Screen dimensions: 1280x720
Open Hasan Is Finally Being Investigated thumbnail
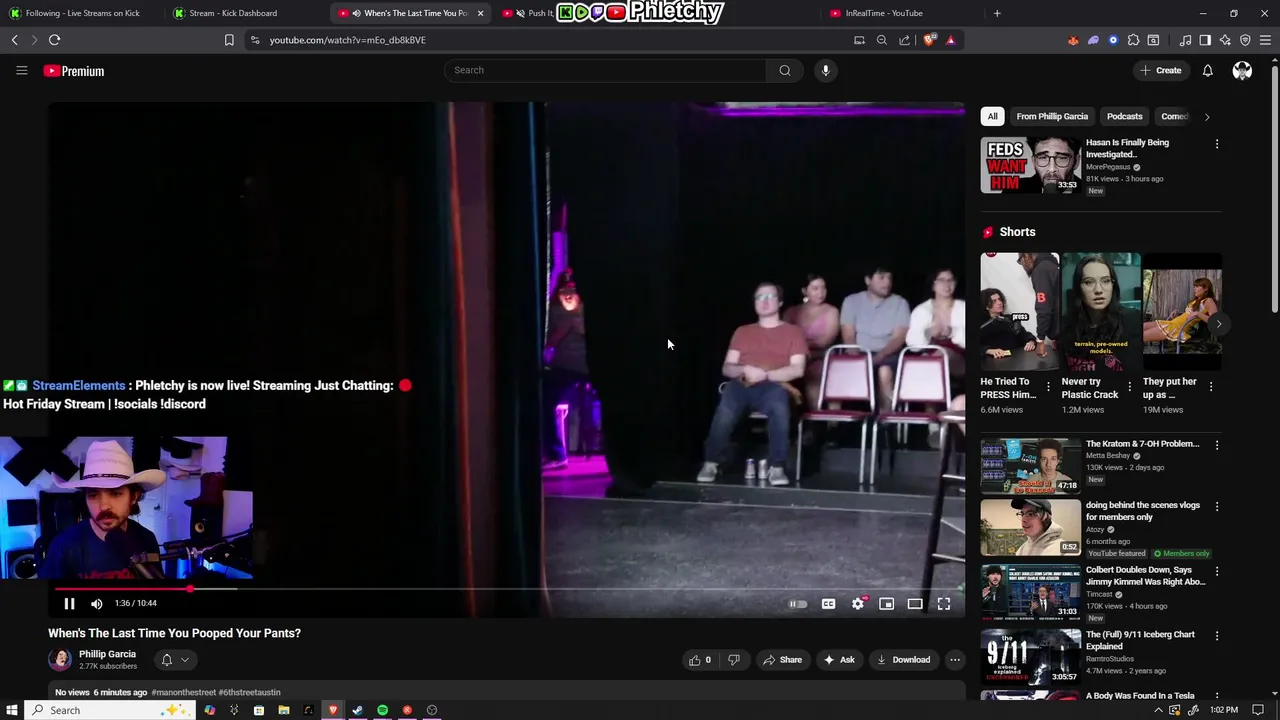point(1030,165)
